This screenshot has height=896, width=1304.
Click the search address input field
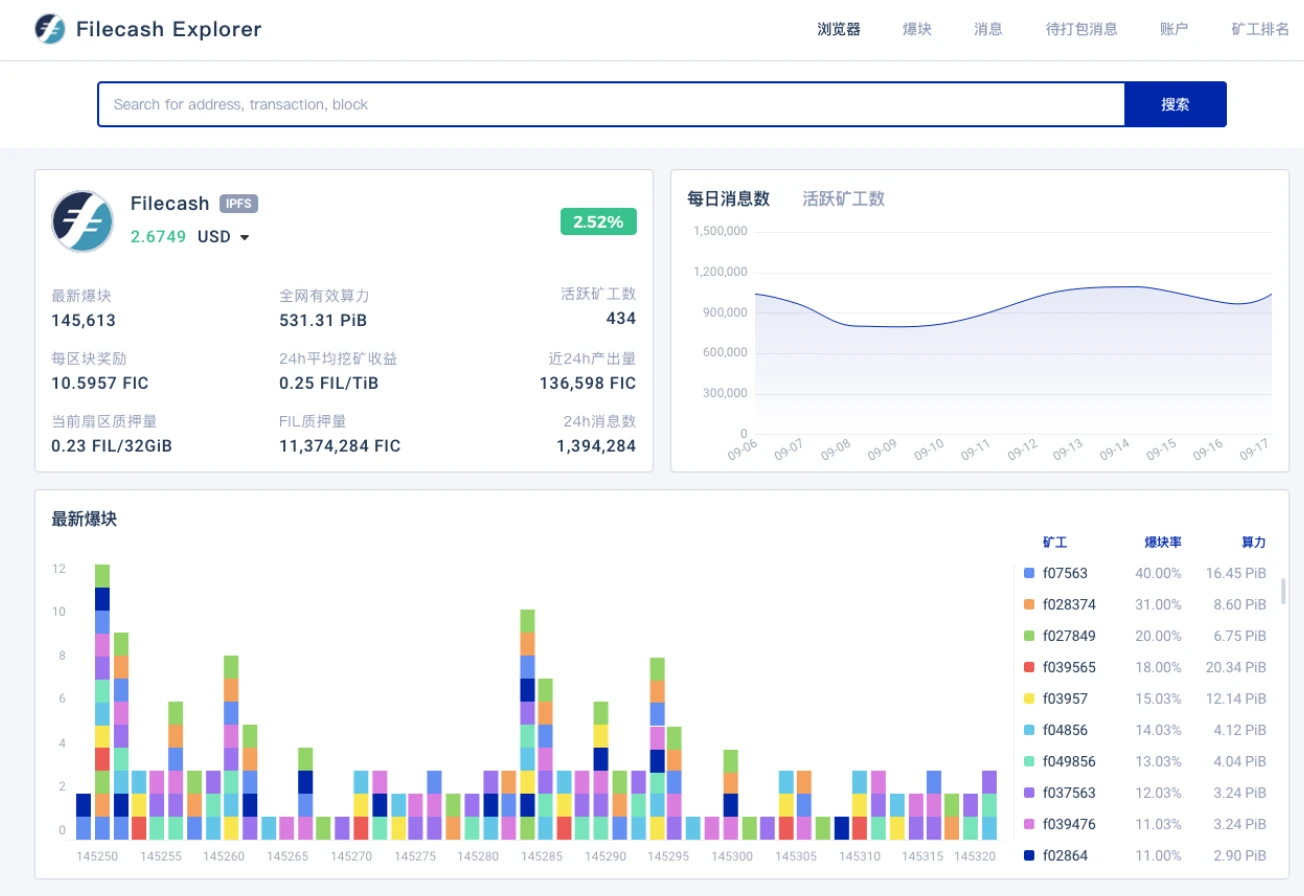click(x=611, y=104)
